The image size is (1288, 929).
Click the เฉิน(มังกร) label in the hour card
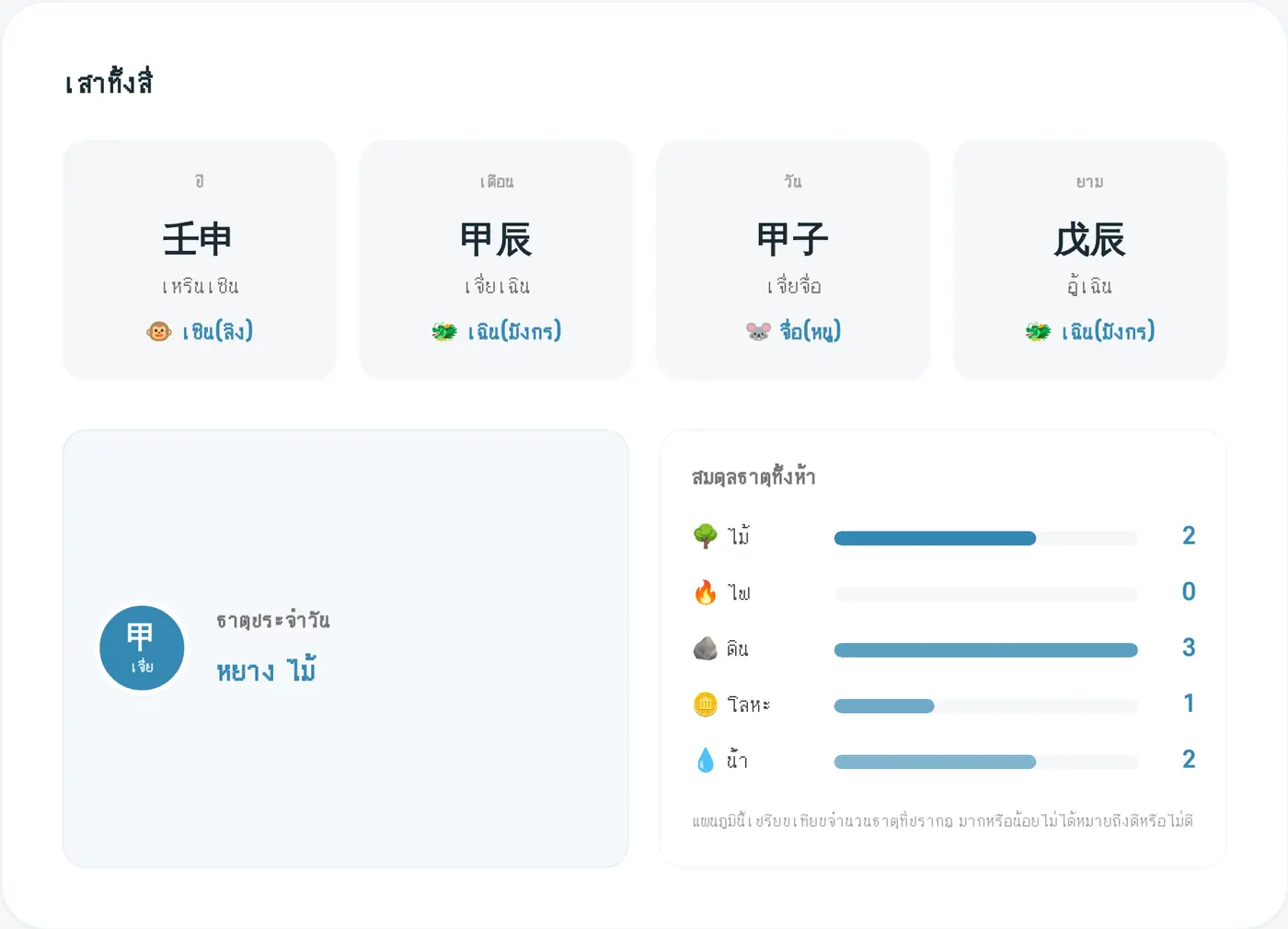pos(1108,331)
